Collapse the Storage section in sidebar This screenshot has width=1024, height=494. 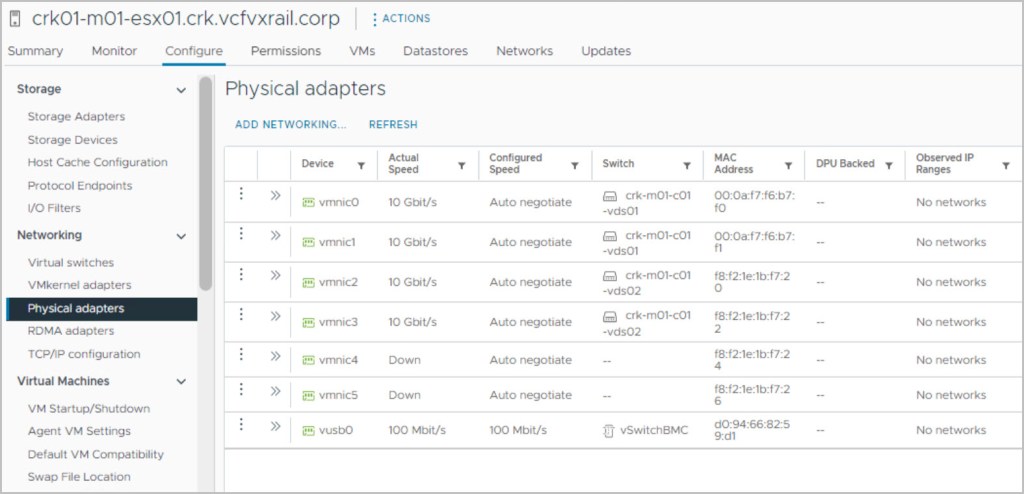tap(181, 90)
